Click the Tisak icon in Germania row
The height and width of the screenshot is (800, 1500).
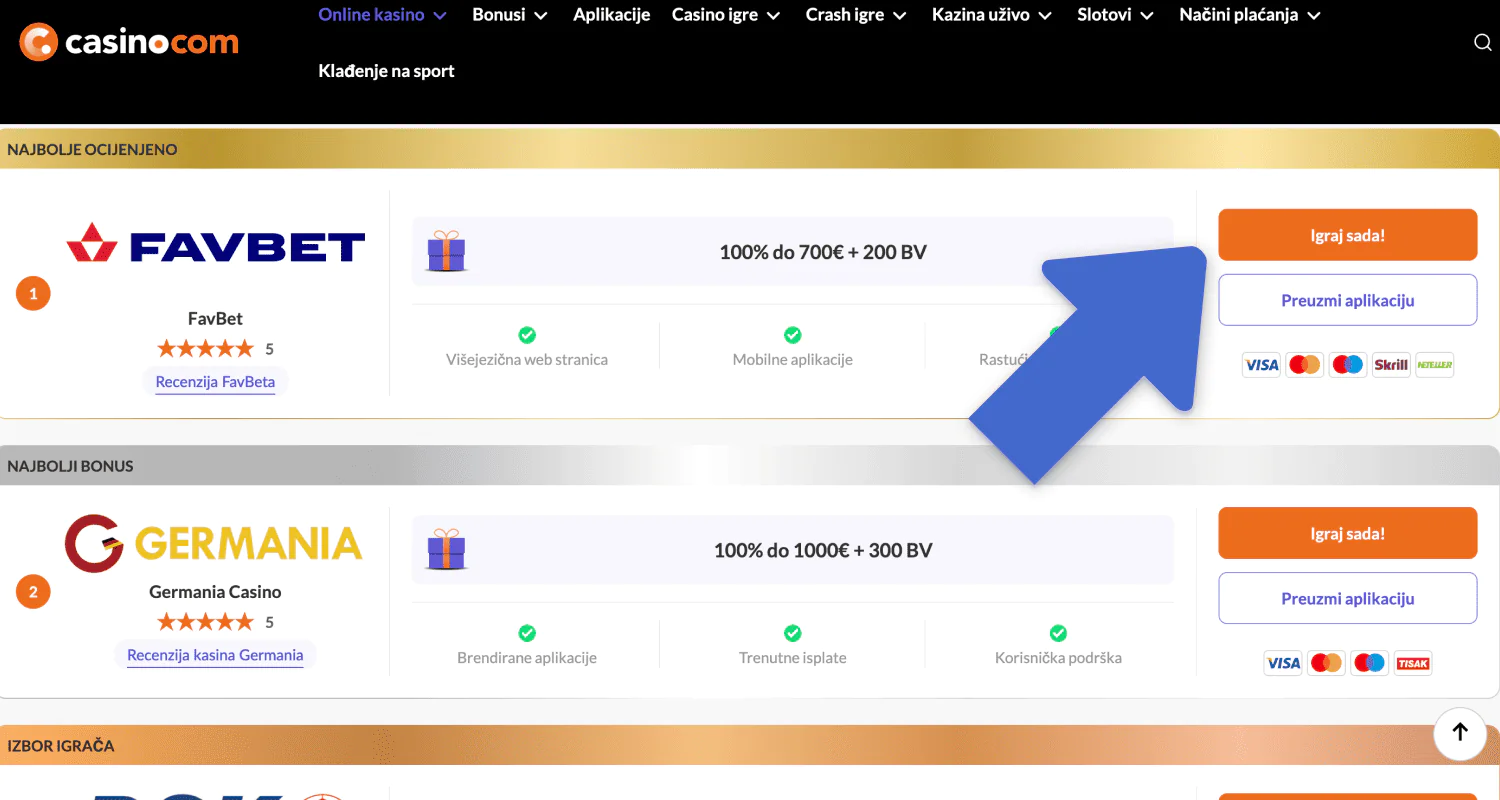point(1413,663)
